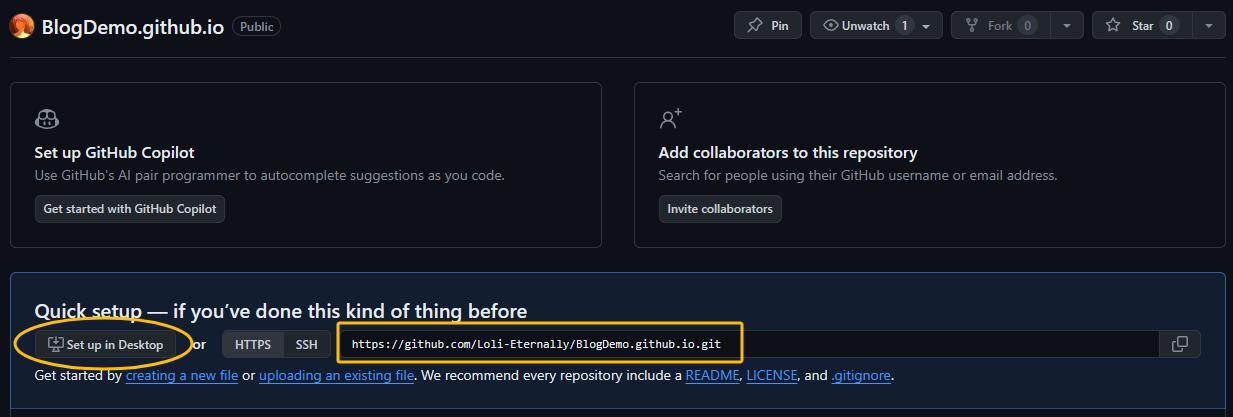Click the Invite collaborators button

pyautogui.click(x=720, y=209)
